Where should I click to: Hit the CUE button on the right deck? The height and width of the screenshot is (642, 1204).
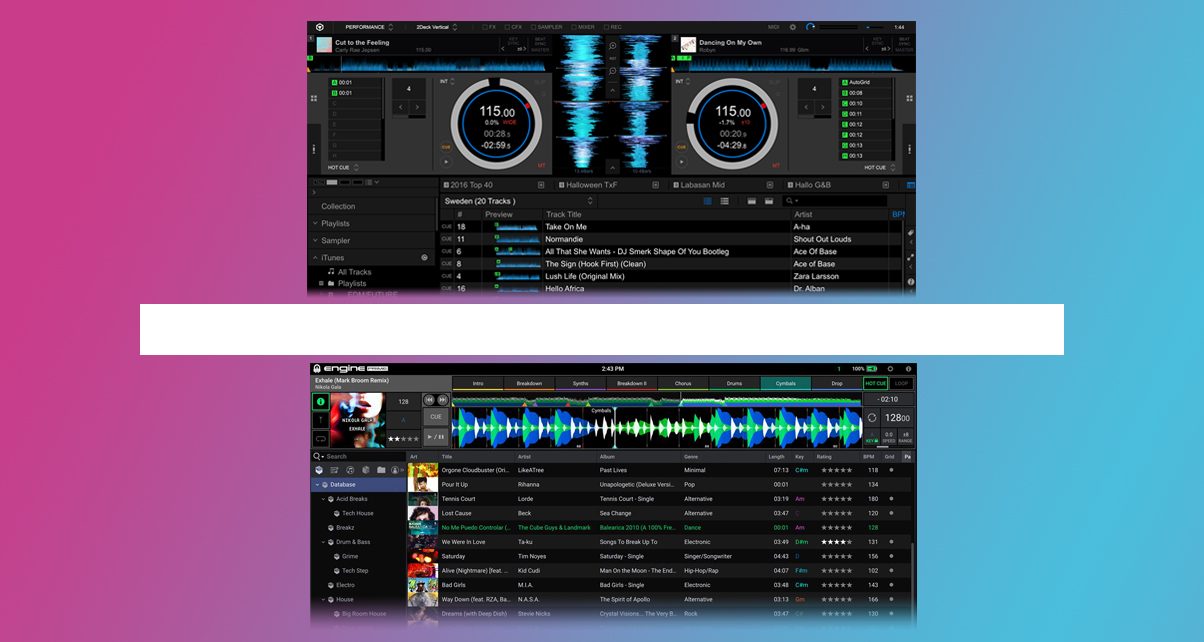coord(684,147)
